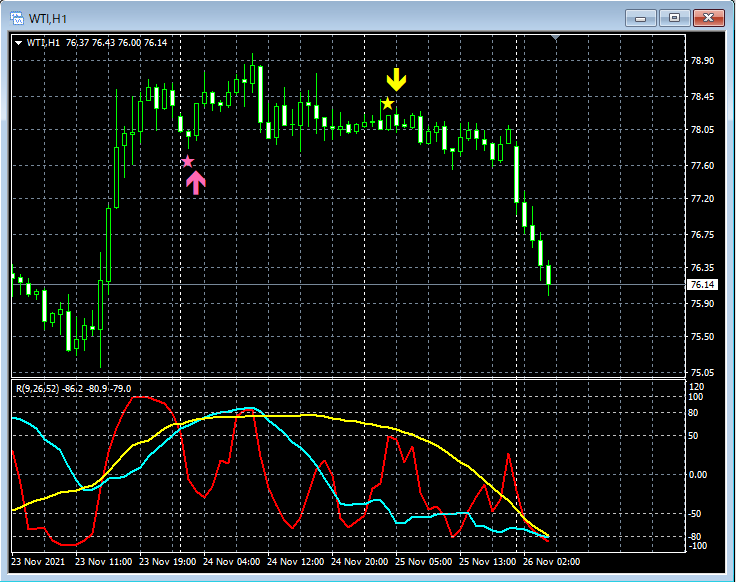
Task: Maximize the WTI,H1 chart window
Action: (674, 18)
